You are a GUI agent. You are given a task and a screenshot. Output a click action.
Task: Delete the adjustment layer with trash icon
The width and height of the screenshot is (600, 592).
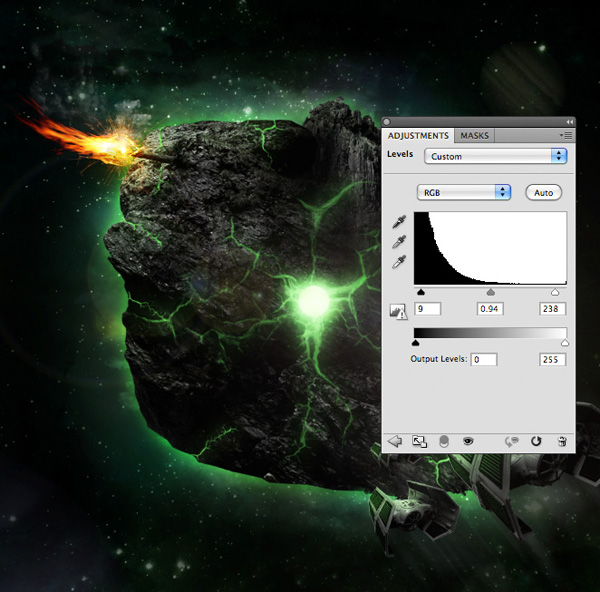[562, 440]
